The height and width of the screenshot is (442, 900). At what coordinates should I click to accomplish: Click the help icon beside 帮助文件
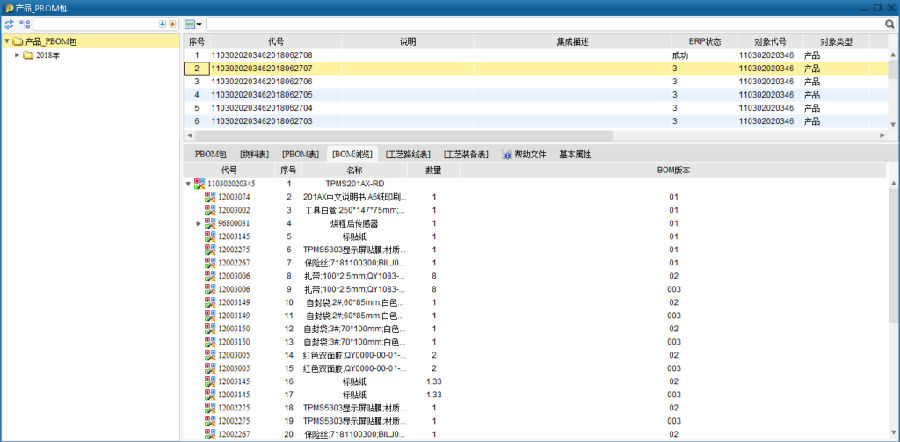(506, 154)
